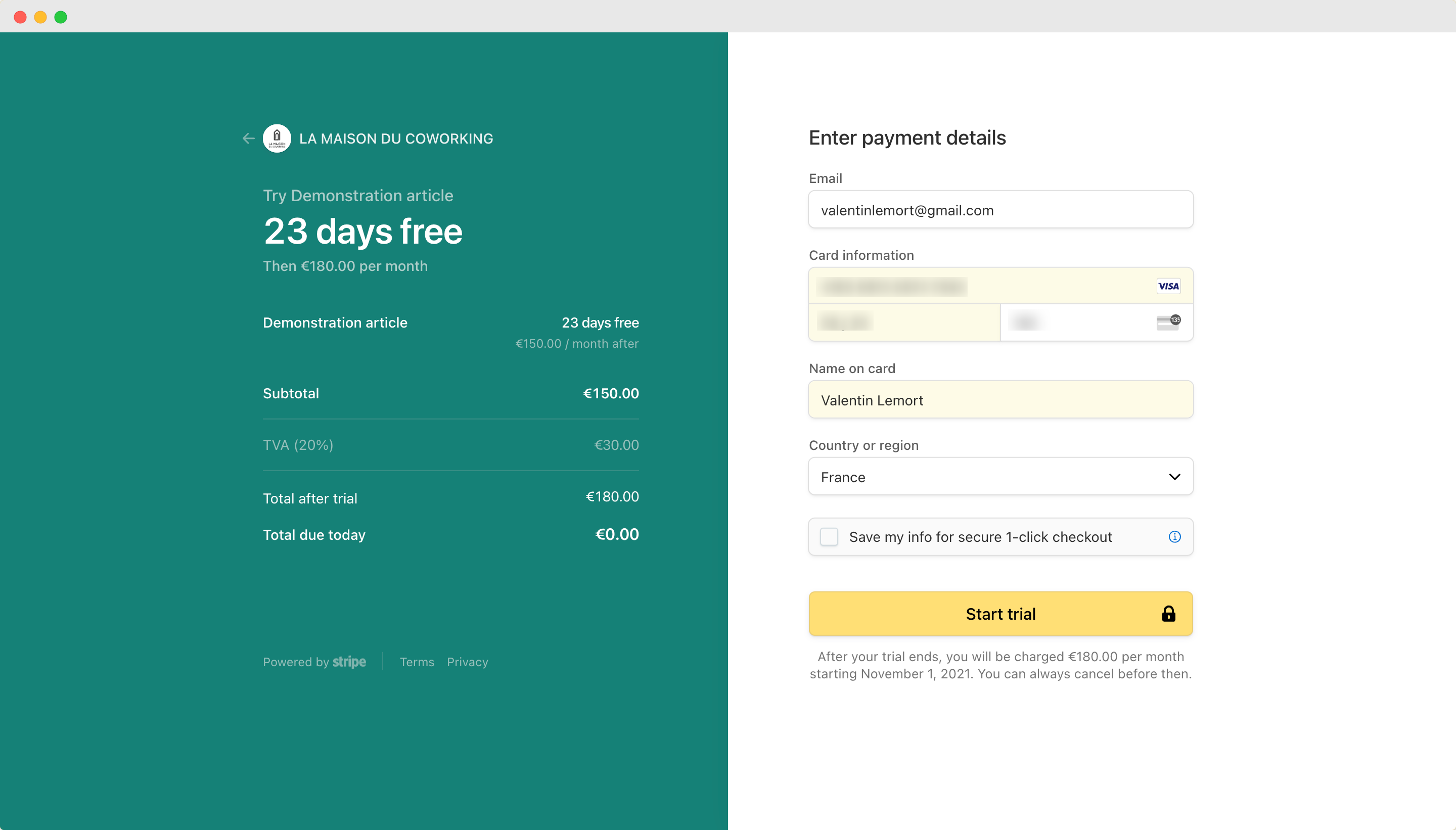This screenshot has height=830, width=1456.
Task: Focus the card number field
Action: pos(1000,286)
